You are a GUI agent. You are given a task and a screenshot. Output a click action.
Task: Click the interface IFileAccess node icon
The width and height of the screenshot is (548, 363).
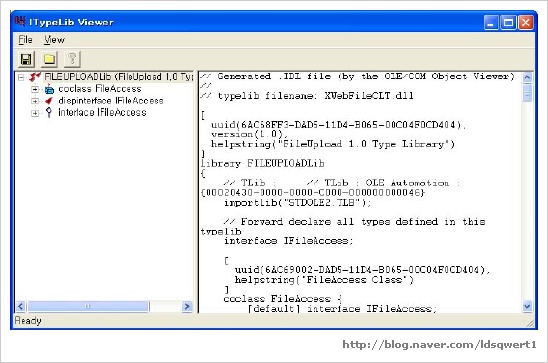tap(49, 112)
